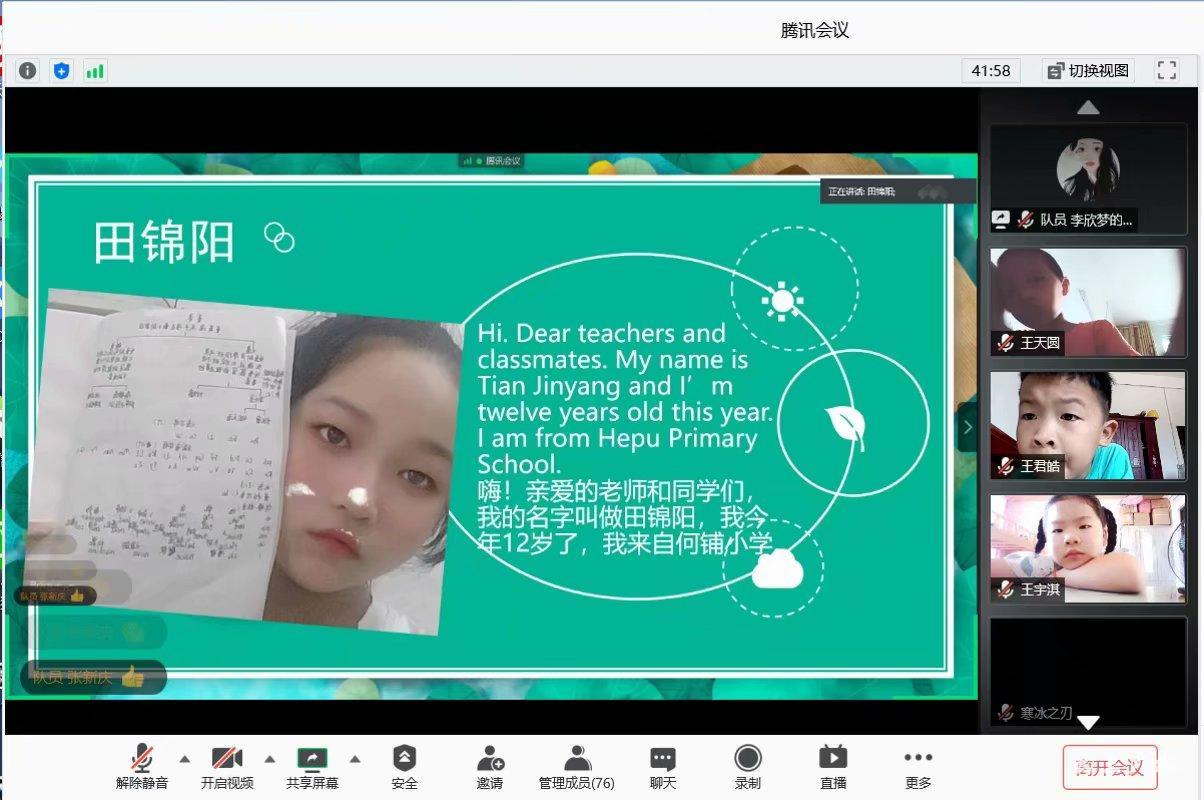Screen dimensions: 1204x800
Task: Toggle 解除静音 microphone unmute
Action: click(x=142, y=767)
